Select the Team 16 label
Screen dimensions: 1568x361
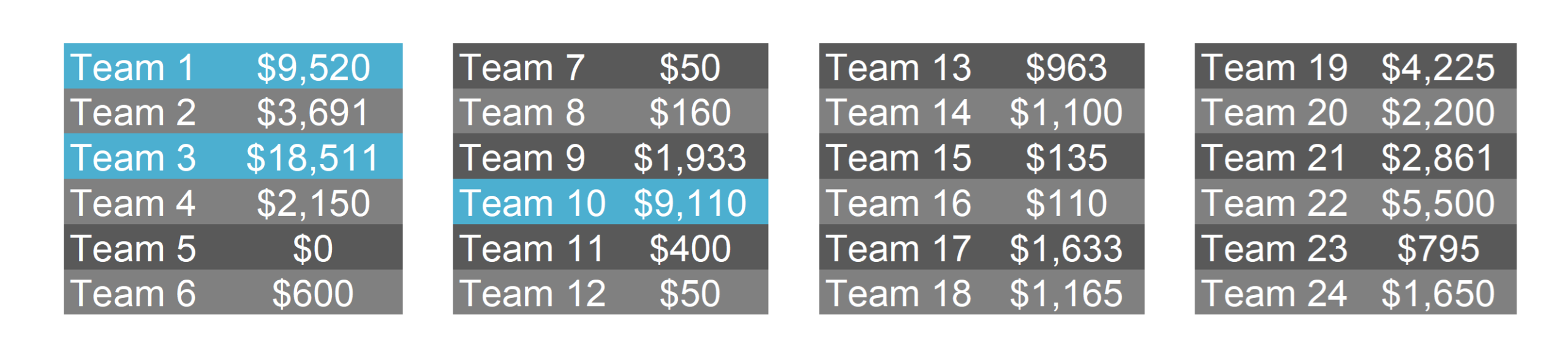[899, 203]
